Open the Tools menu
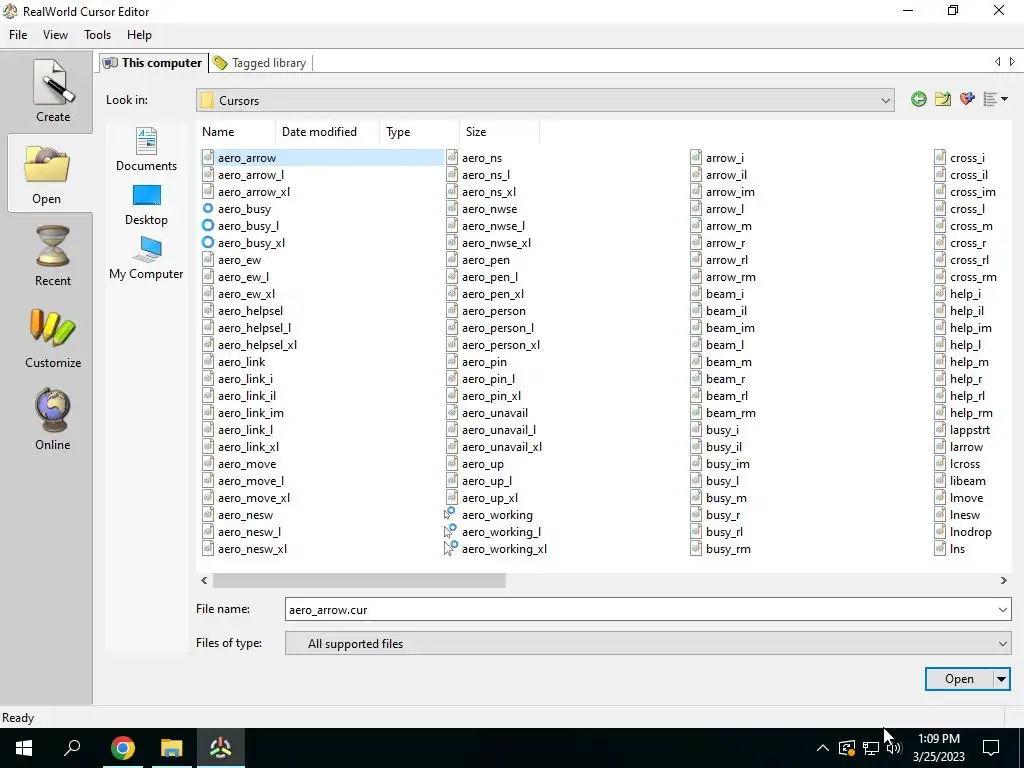1024x768 pixels. point(97,35)
